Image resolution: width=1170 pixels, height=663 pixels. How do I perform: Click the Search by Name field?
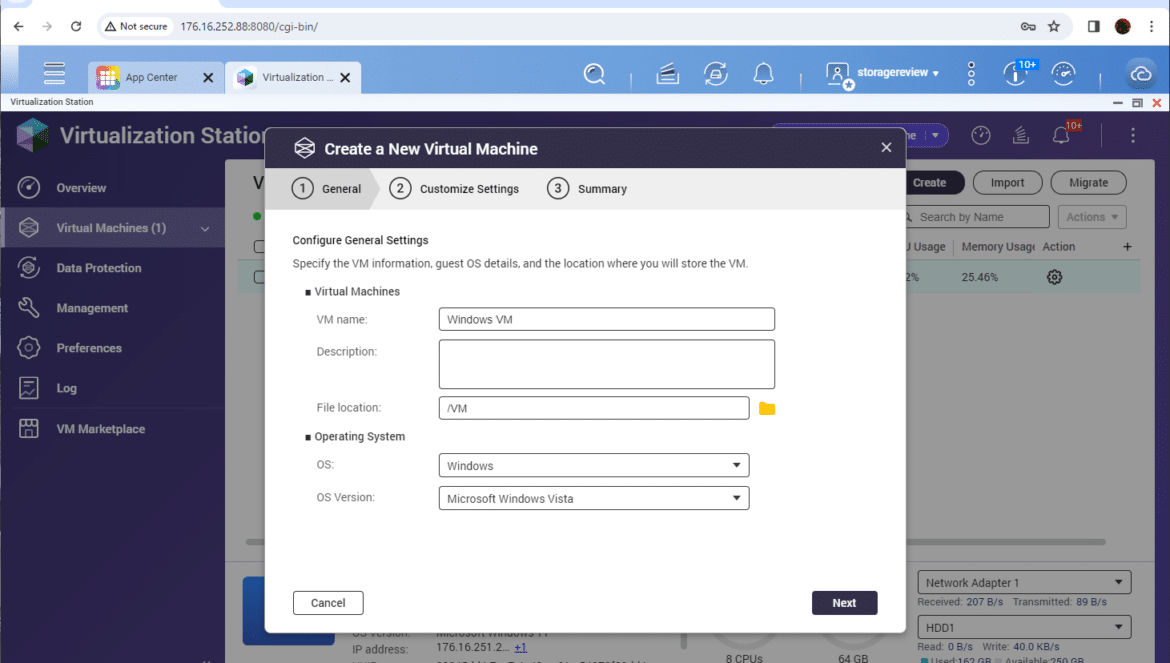tap(977, 217)
